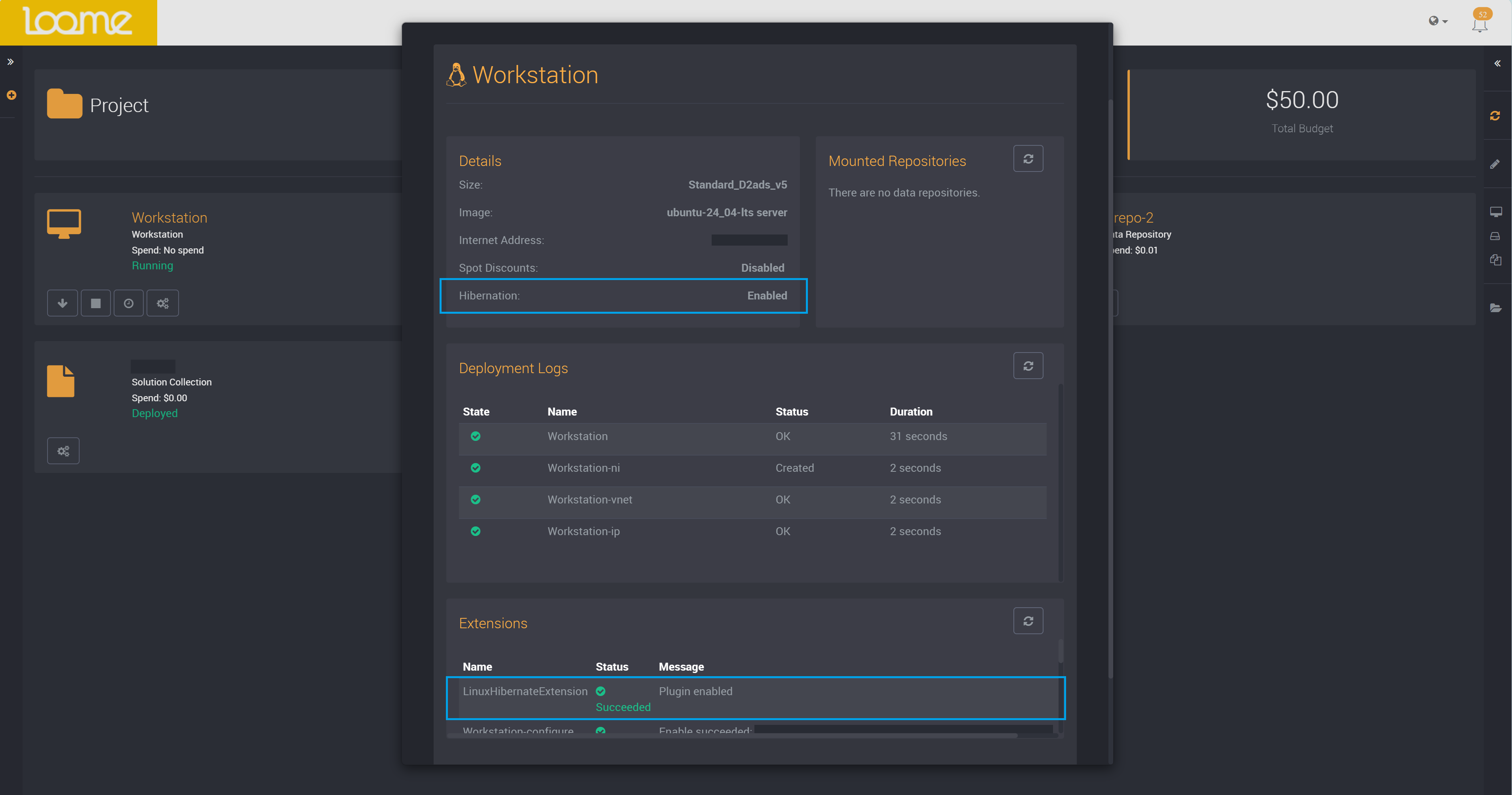Viewport: 1512px width, 795px height.
Task: Click the Linux penguin icon in dialog header
Action: click(456, 74)
